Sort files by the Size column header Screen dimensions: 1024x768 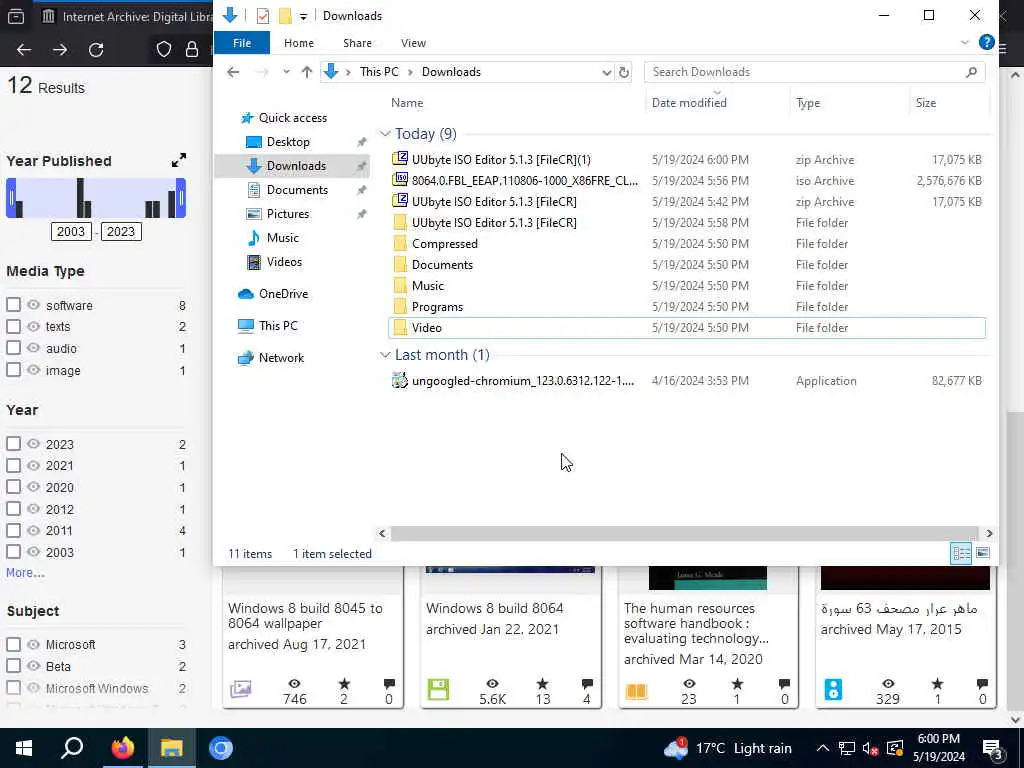tap(925, 103)
